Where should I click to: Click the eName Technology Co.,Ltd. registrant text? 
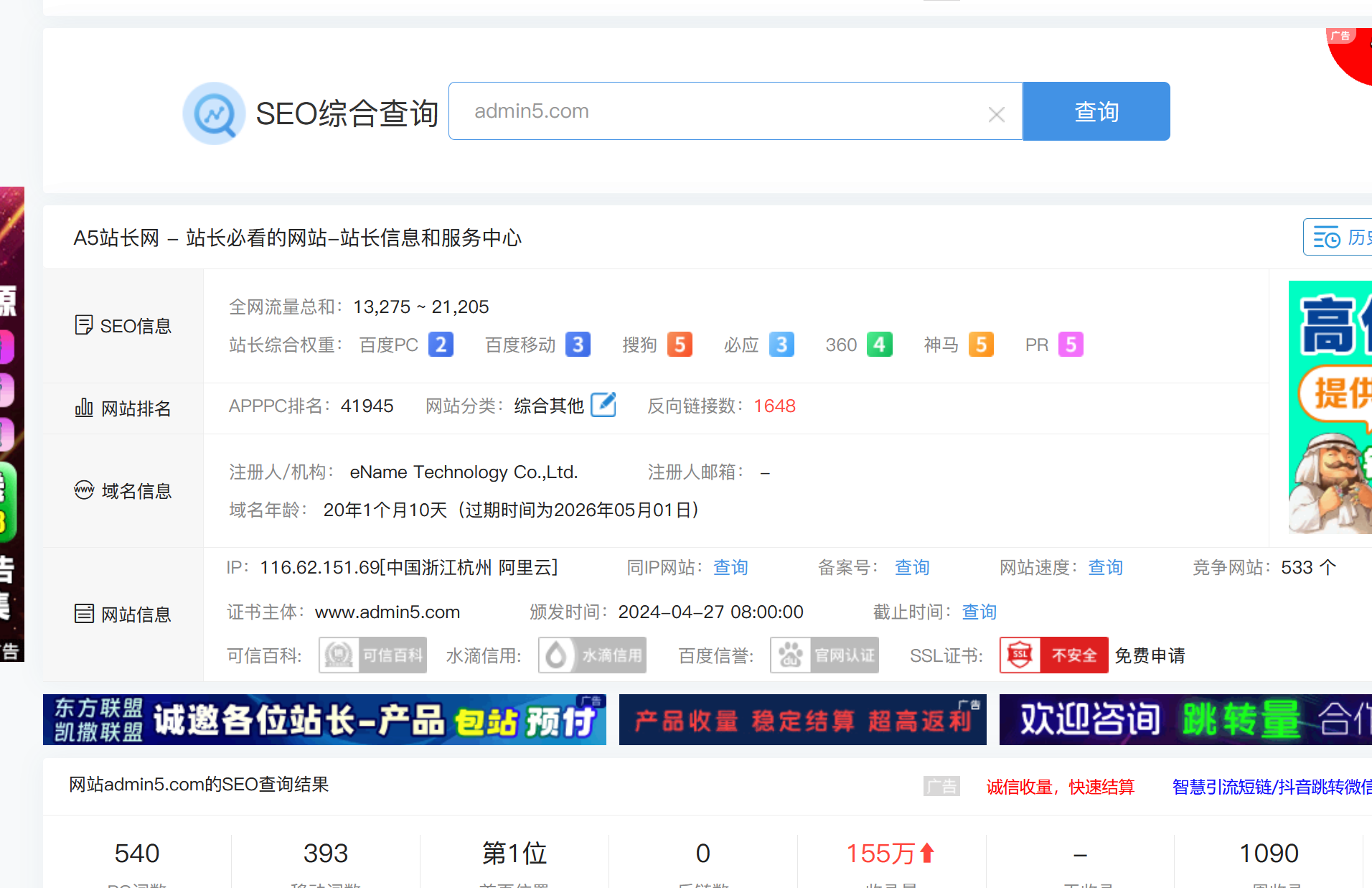[464, 472]
